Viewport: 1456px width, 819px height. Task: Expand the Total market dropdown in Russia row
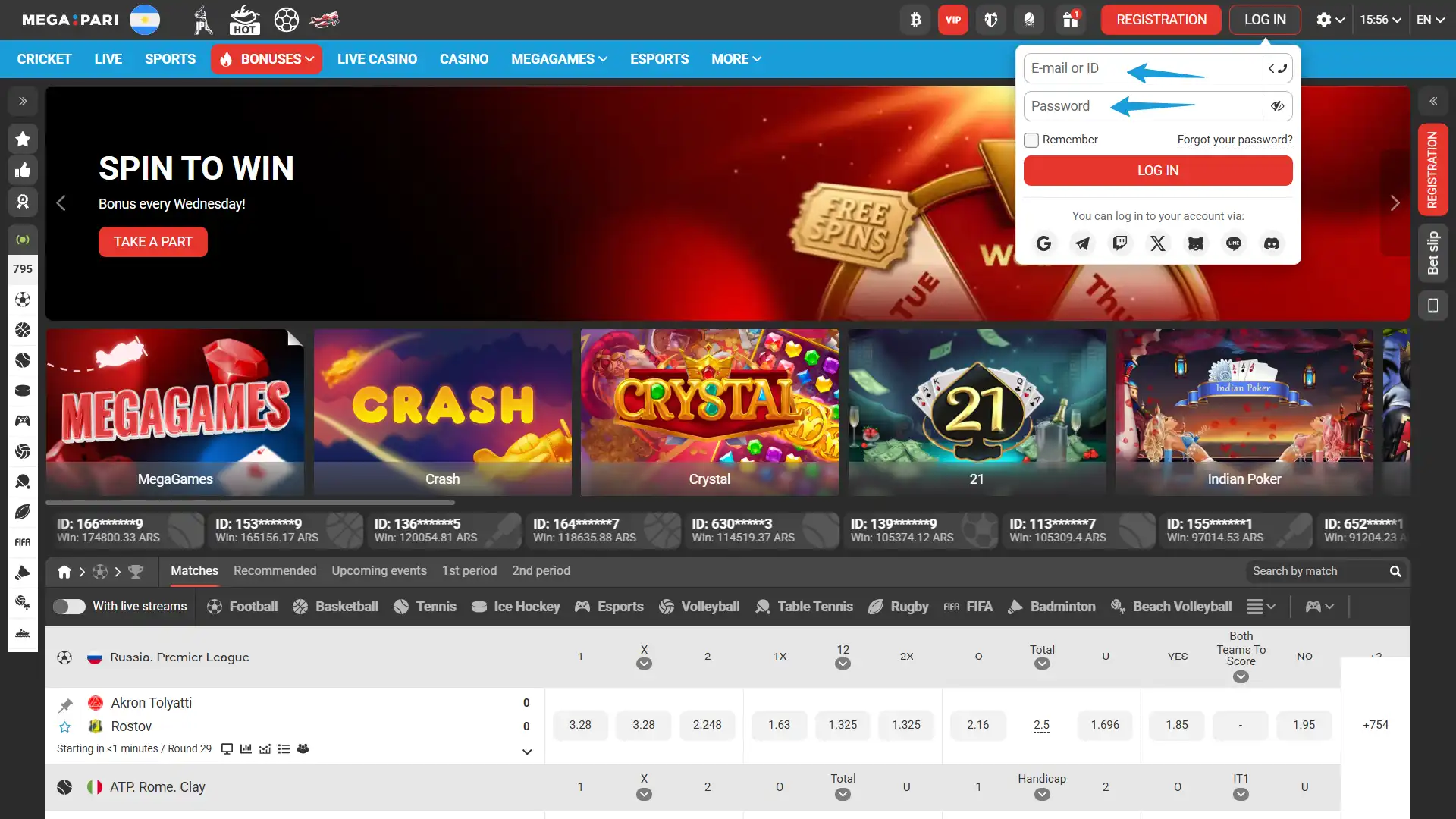[1042, 664]
